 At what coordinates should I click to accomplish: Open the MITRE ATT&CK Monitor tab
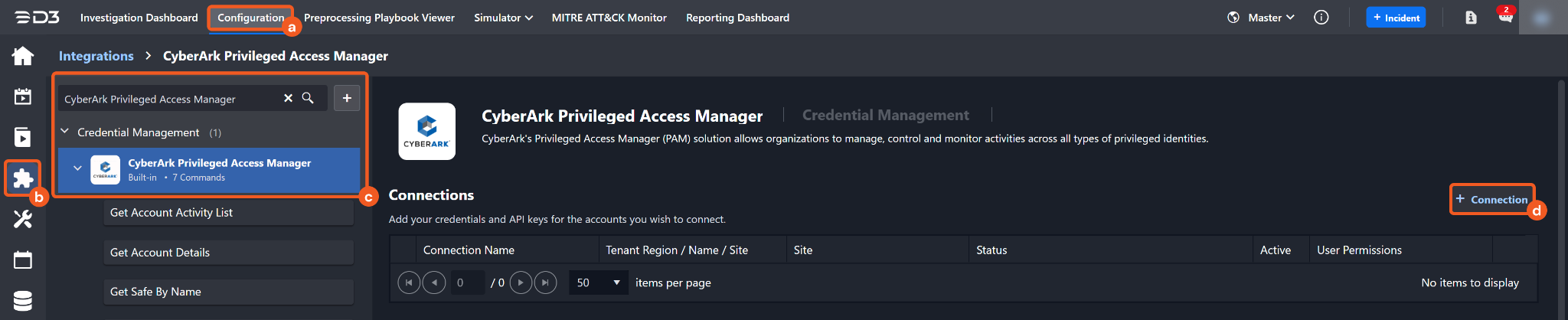point(609,18)
